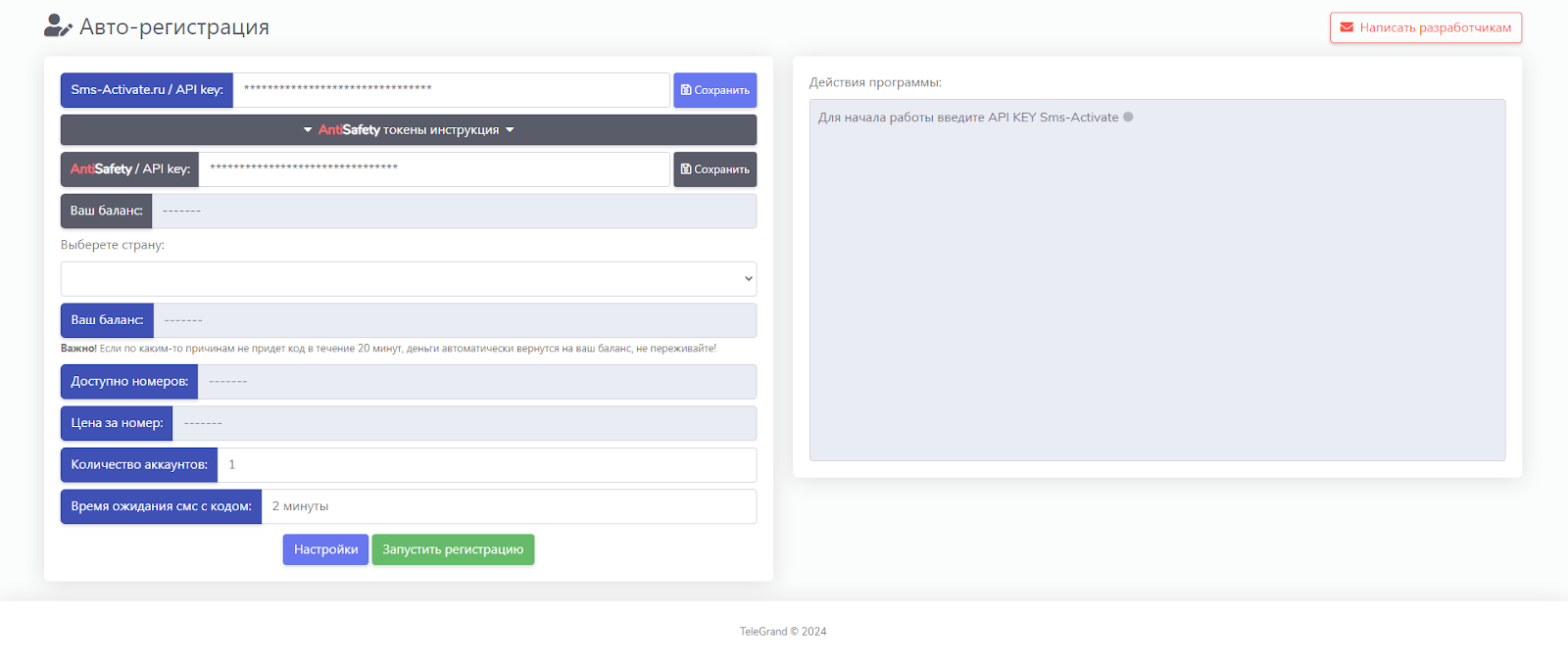
Task: Open Настройки
Action: point(325,549)
